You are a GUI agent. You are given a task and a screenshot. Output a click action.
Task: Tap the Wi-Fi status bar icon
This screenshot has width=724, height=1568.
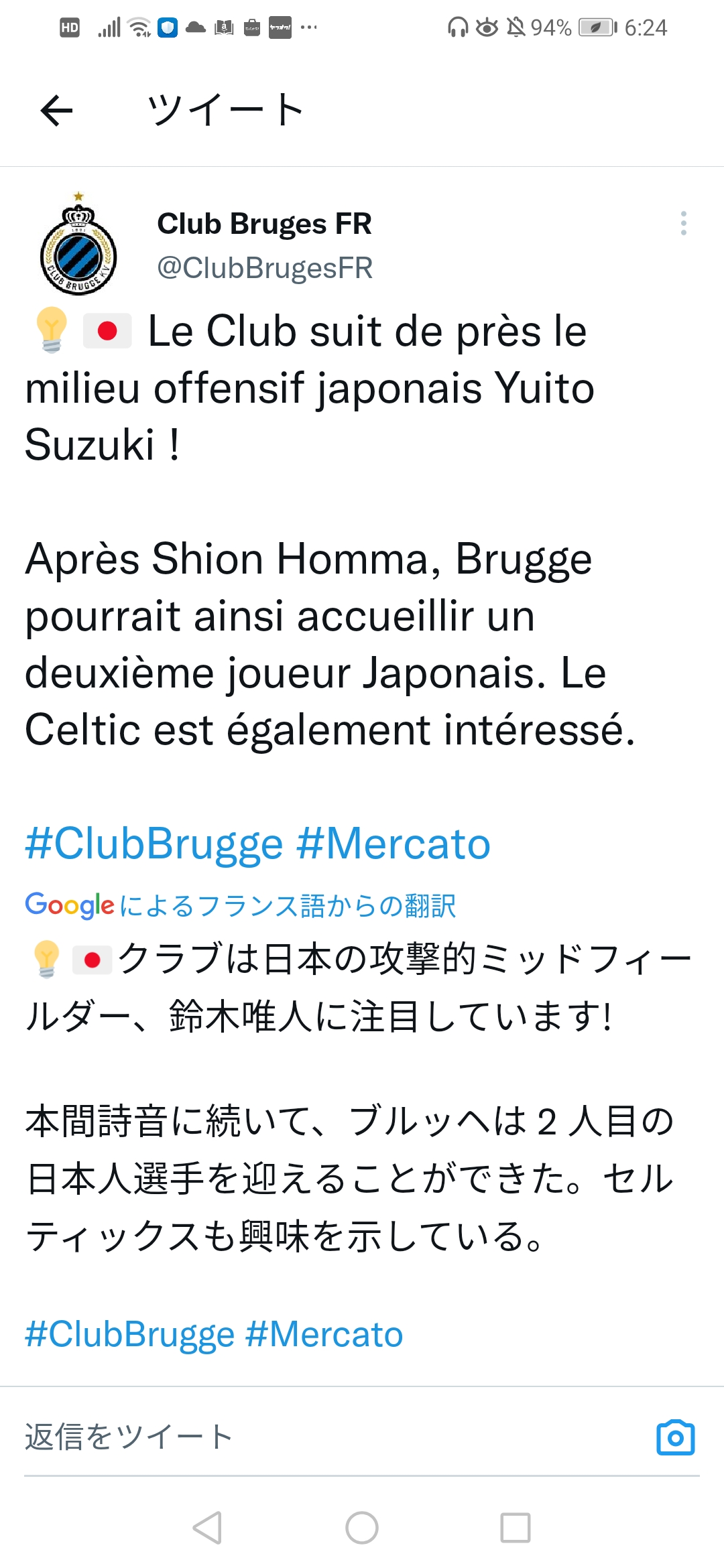[x=139, y=27]
